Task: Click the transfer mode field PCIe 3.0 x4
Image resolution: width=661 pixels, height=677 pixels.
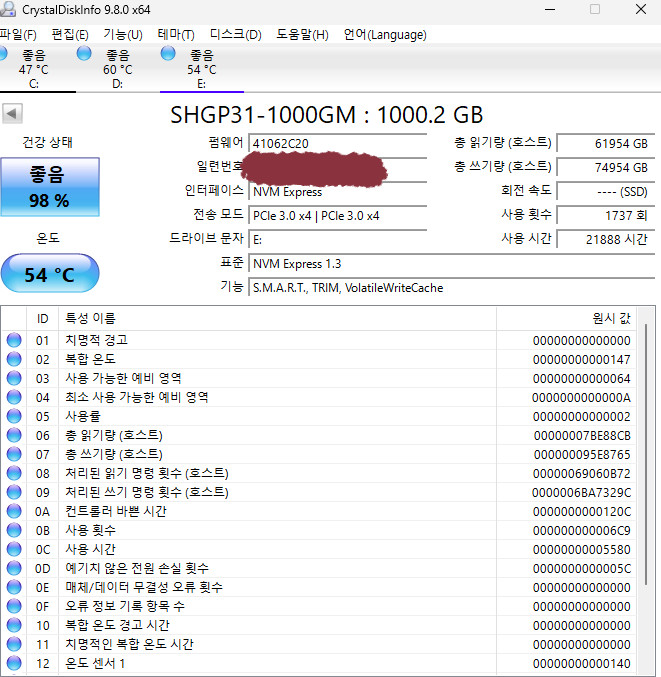Action: (338, 215)
